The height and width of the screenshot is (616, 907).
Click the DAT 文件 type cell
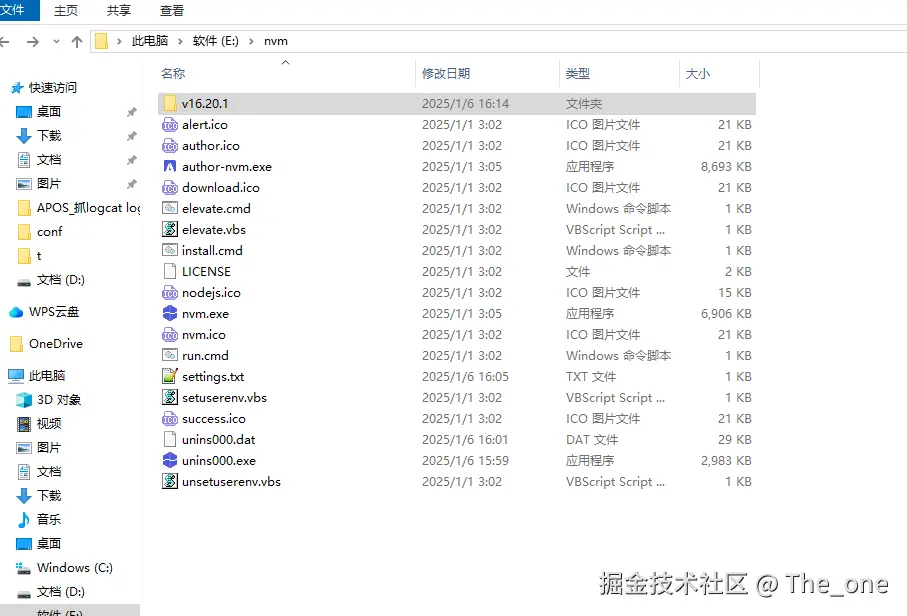click(592, 440)
